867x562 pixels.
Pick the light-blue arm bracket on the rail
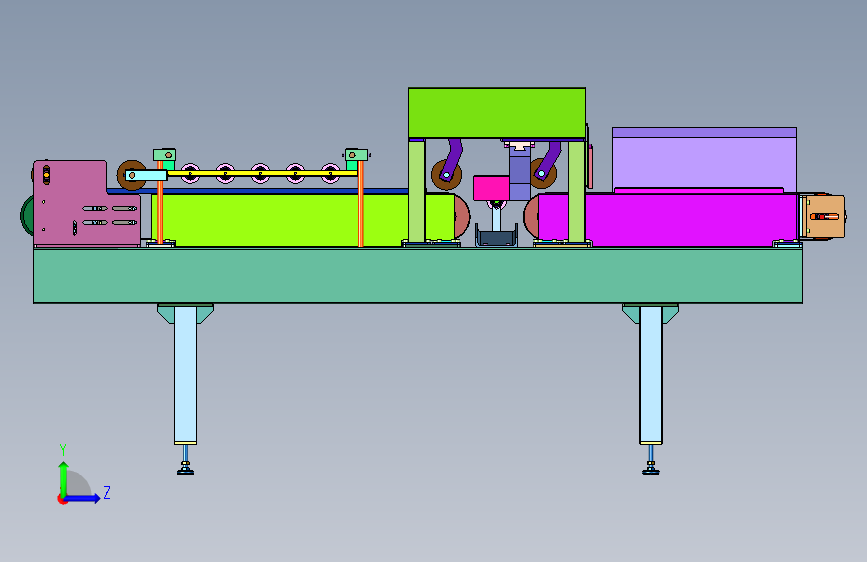pos(146,175)
